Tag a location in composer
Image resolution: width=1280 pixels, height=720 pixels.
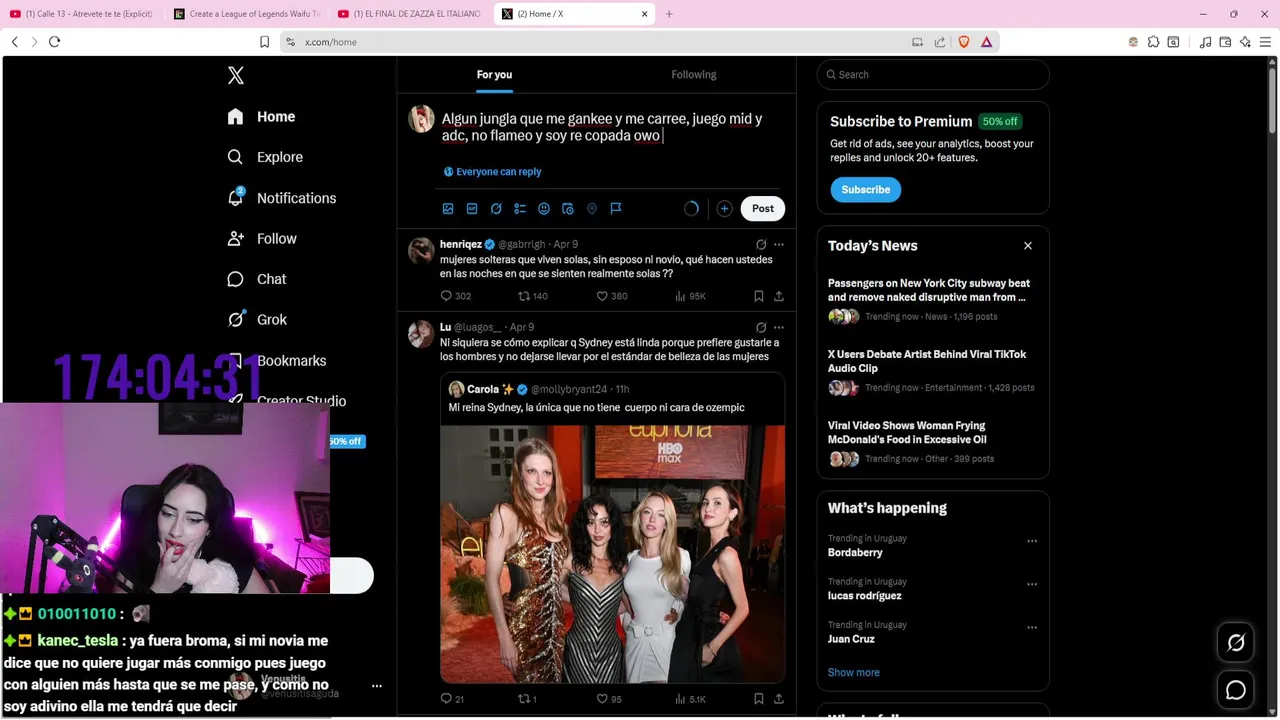click(x=592, y=209)
